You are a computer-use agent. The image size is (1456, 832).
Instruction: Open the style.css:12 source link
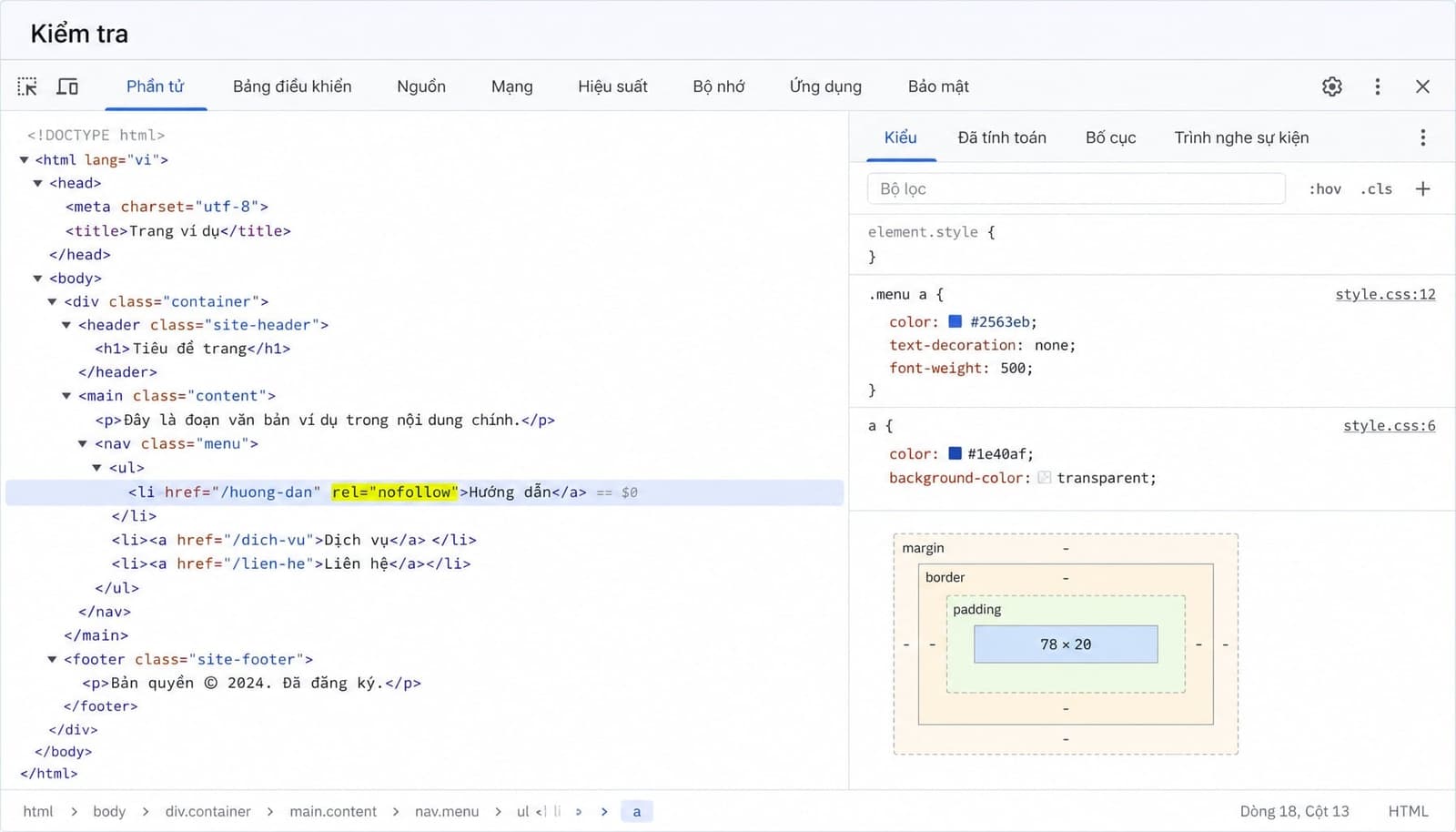click(x=1385, y=294)
